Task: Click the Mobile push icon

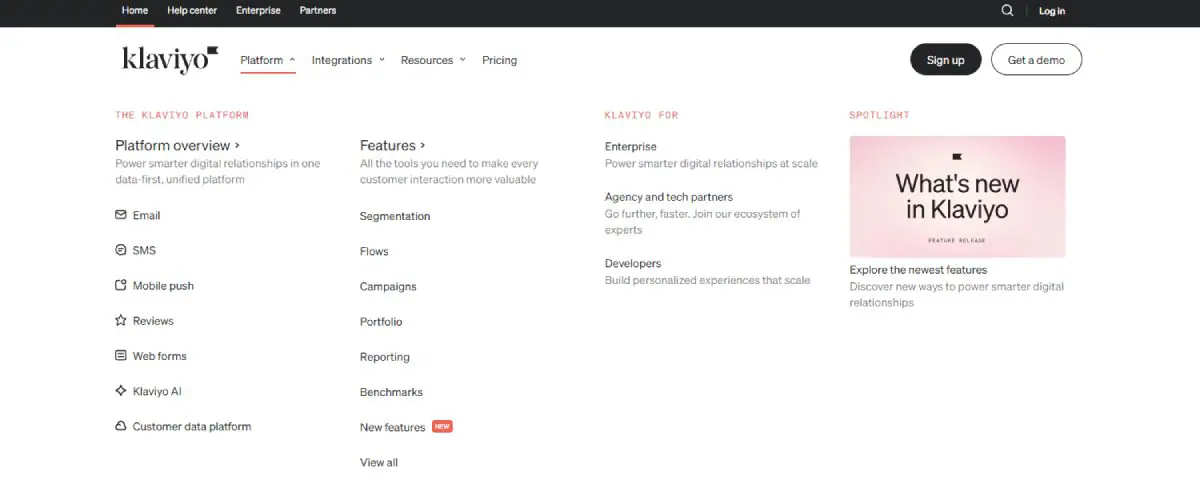Action: 121,285
